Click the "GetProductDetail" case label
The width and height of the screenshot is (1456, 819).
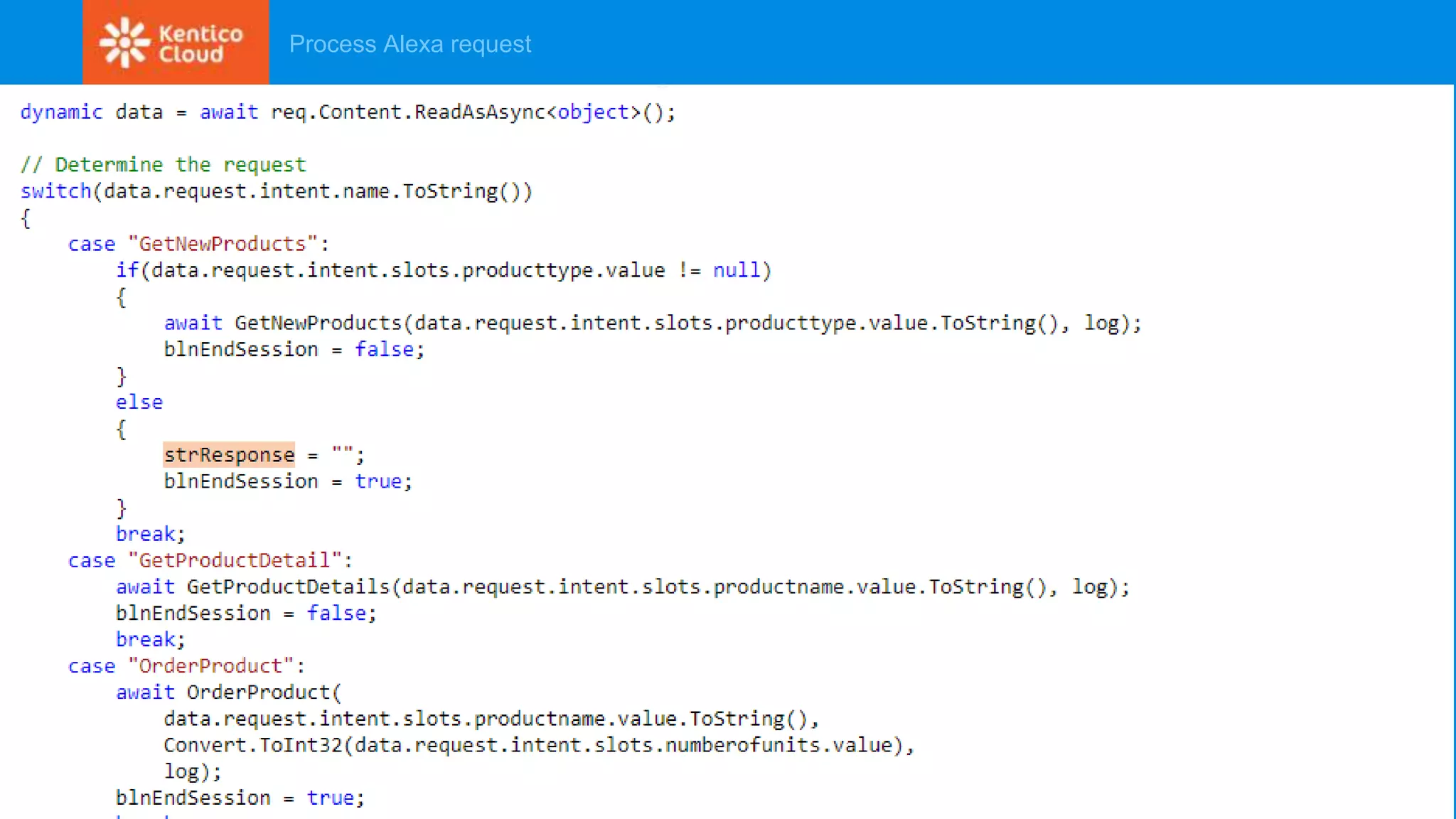238,560
